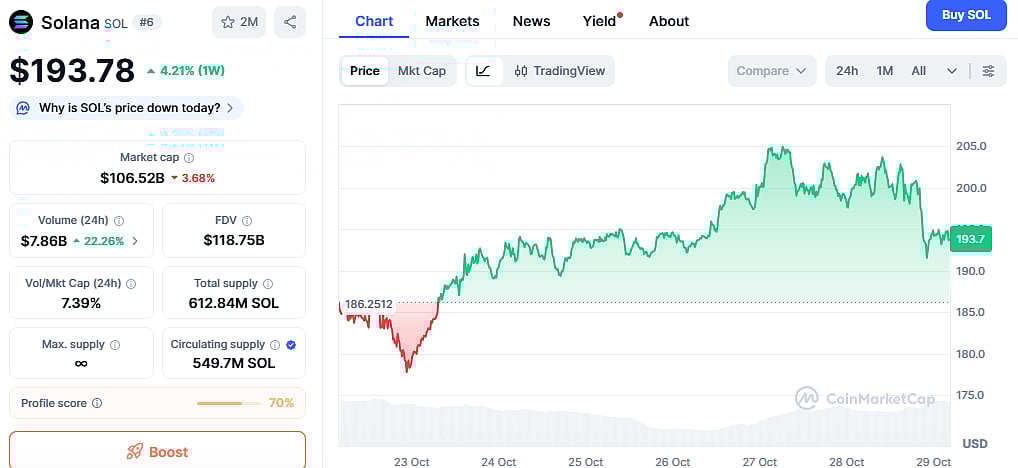This screenshot has width=1018, height=468.
Task: Open chart settings sliders icon
Action: coord(988,71)
